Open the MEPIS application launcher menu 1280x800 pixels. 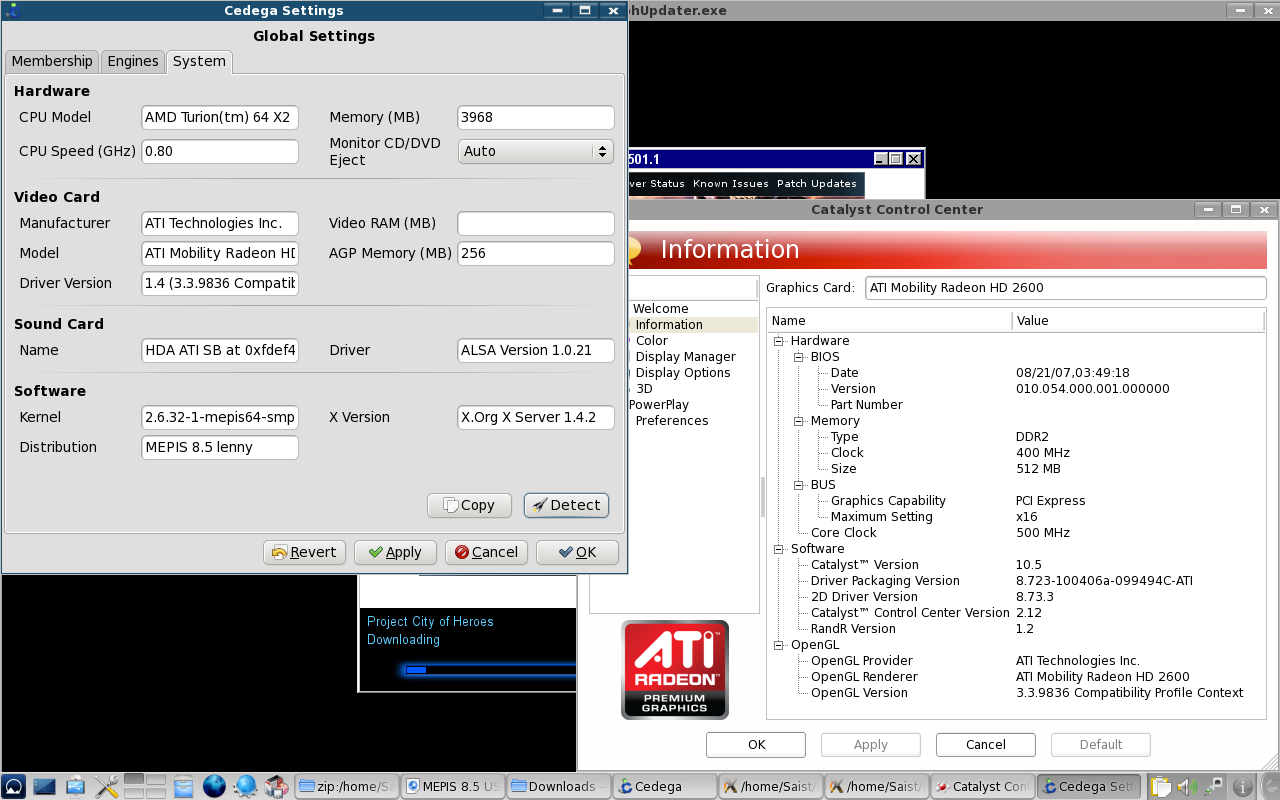tap(14, 786)
